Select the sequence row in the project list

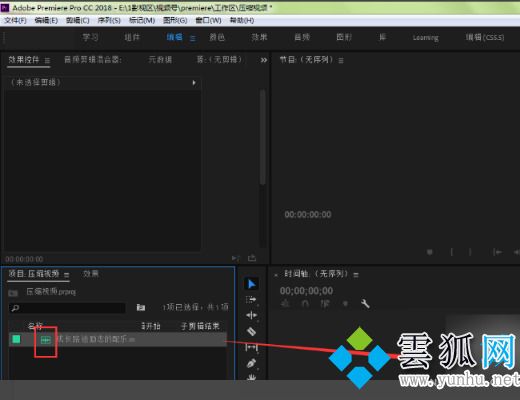[x=118, y=340]
